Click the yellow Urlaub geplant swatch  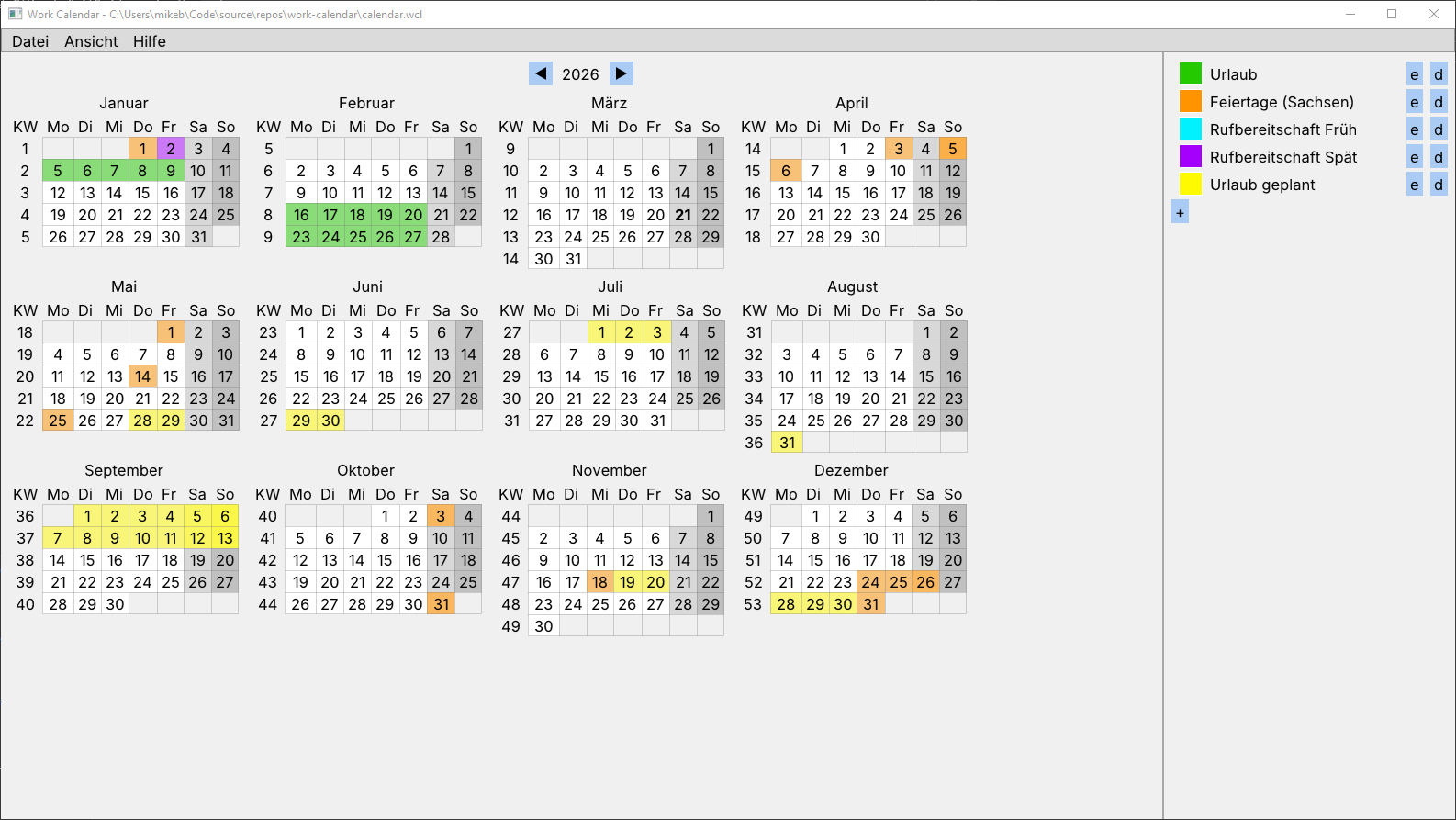1191,184
